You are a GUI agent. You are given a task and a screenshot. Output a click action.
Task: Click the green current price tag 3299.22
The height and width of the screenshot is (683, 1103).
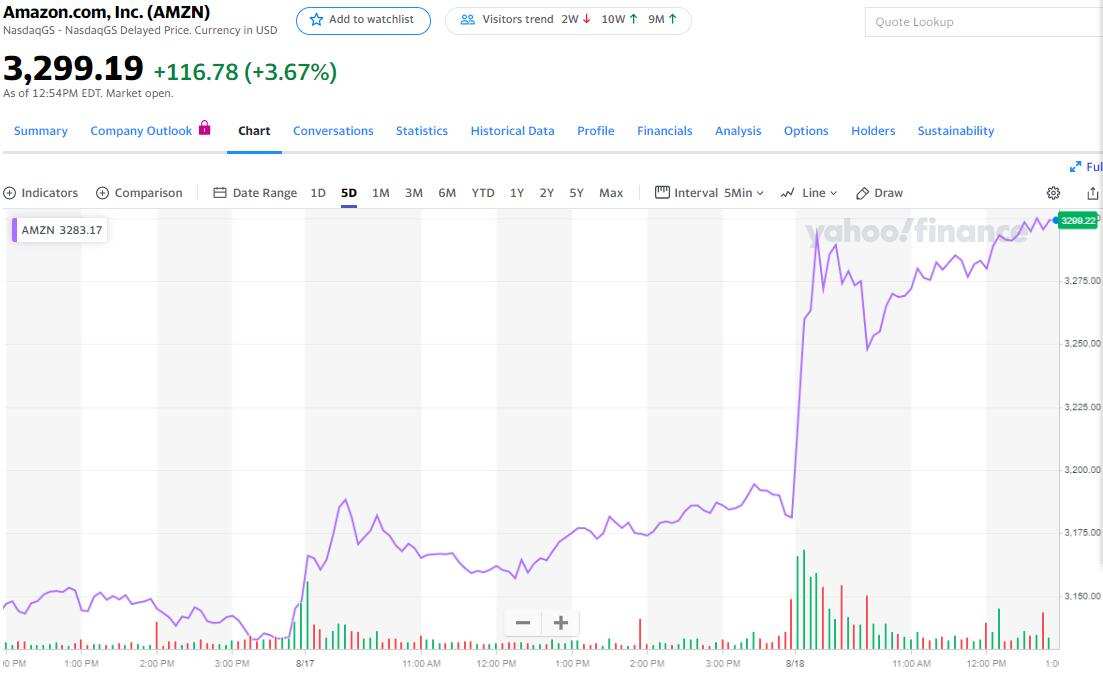pos(1078,221)
